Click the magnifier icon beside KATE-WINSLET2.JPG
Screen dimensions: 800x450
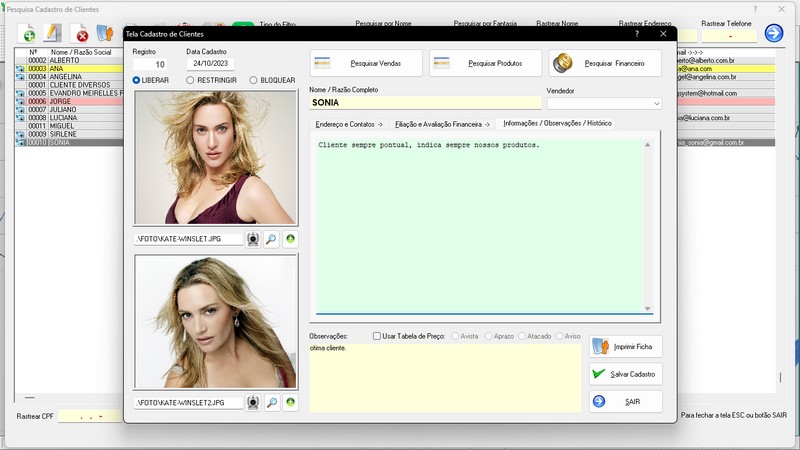(x=271, y=403)
